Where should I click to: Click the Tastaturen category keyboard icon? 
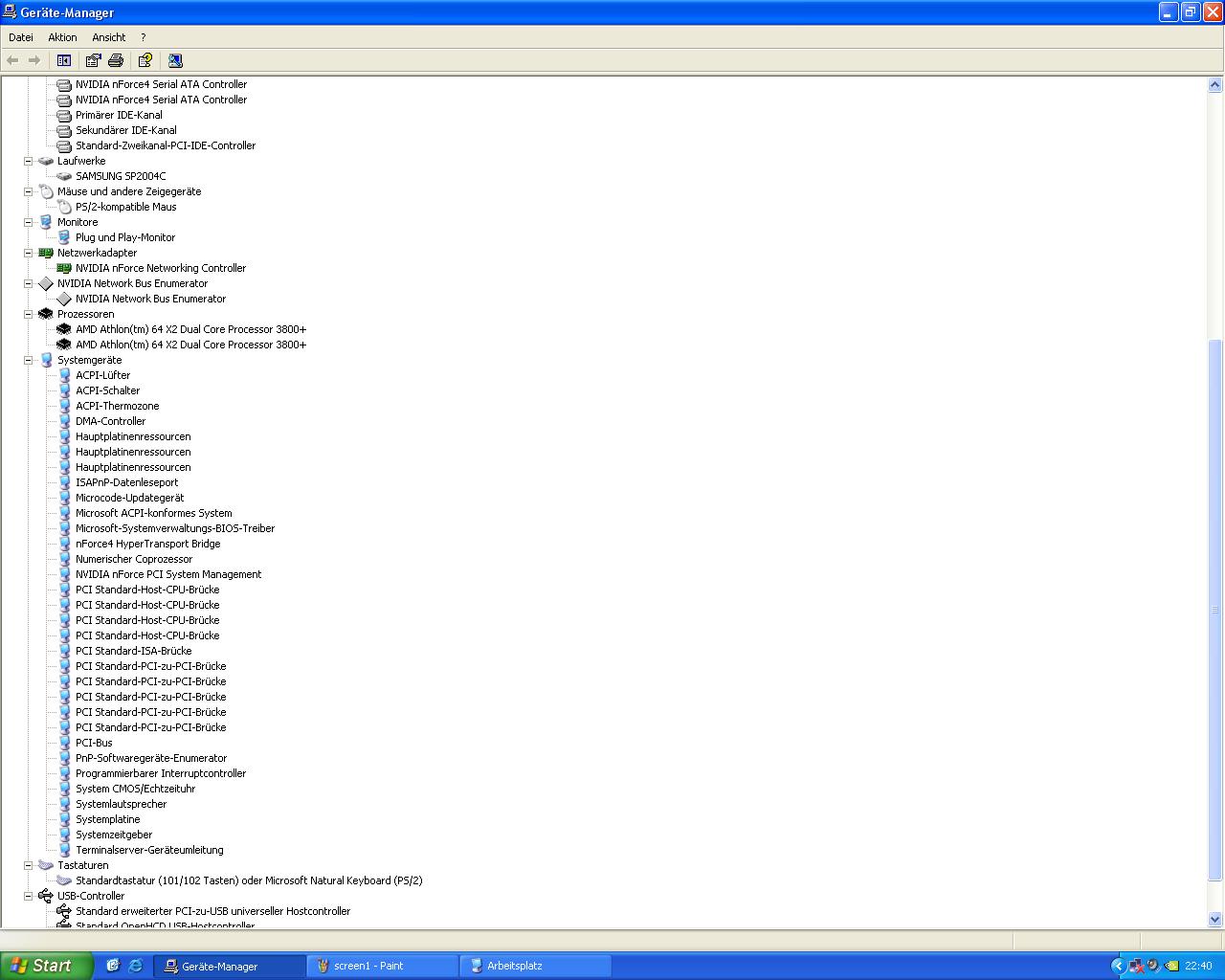pyautogui.click(x=45, y=865)
